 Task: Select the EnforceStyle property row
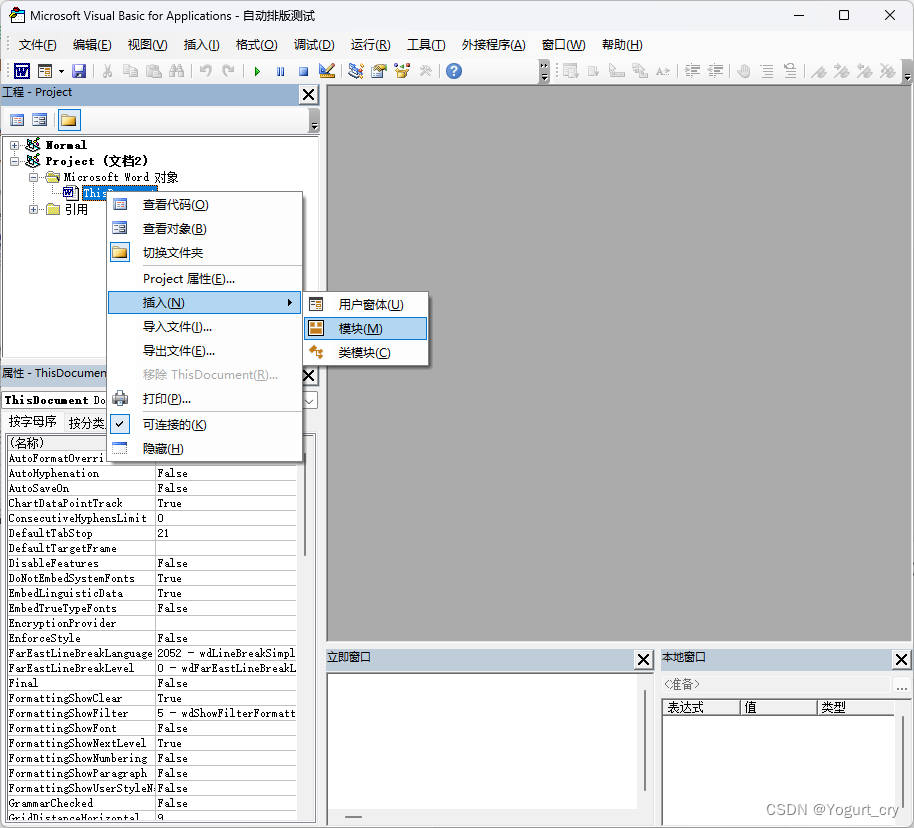point(152,638)
